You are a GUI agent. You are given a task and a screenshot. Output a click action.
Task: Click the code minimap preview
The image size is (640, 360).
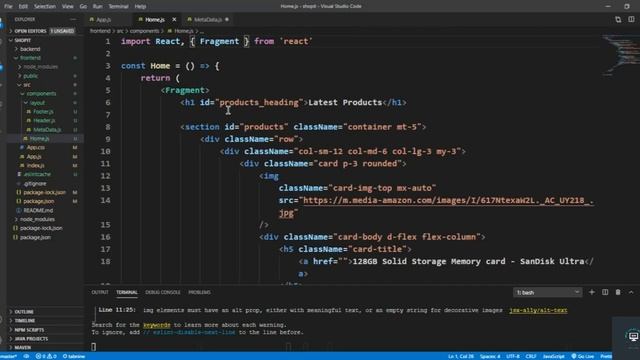(621, 56)
